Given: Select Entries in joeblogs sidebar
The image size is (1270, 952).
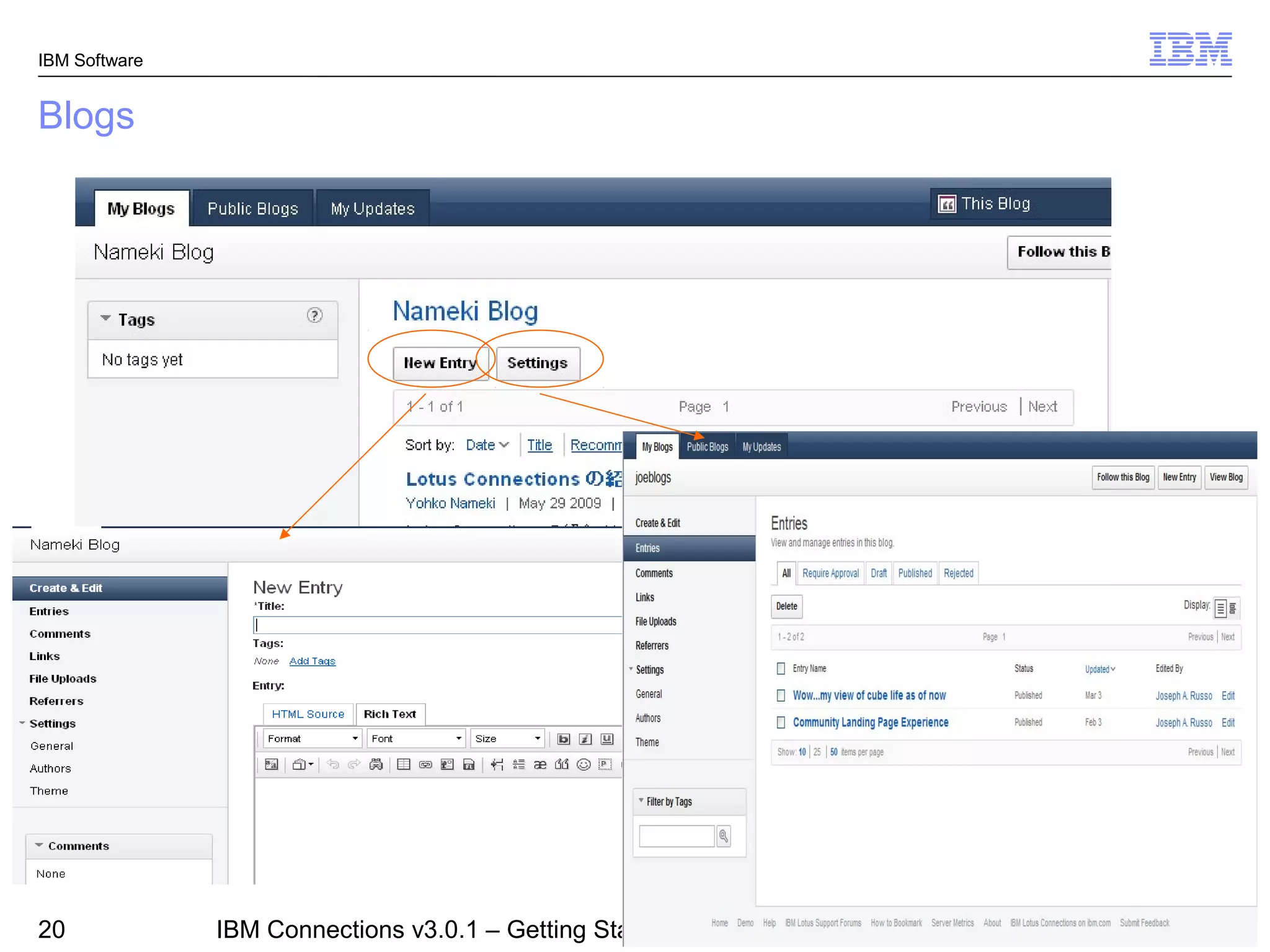Looking at the screenshot, I should [690, 548].
